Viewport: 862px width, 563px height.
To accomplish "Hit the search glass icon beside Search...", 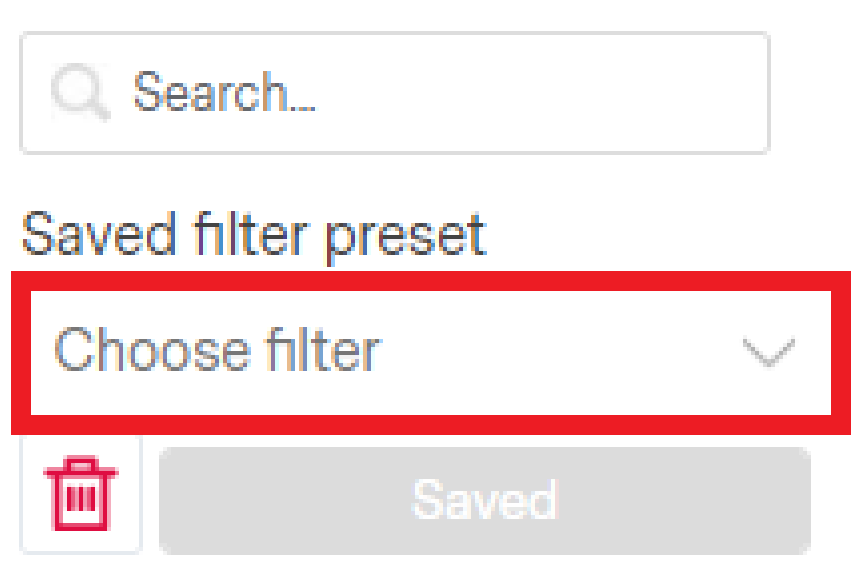I will (80, 94).
